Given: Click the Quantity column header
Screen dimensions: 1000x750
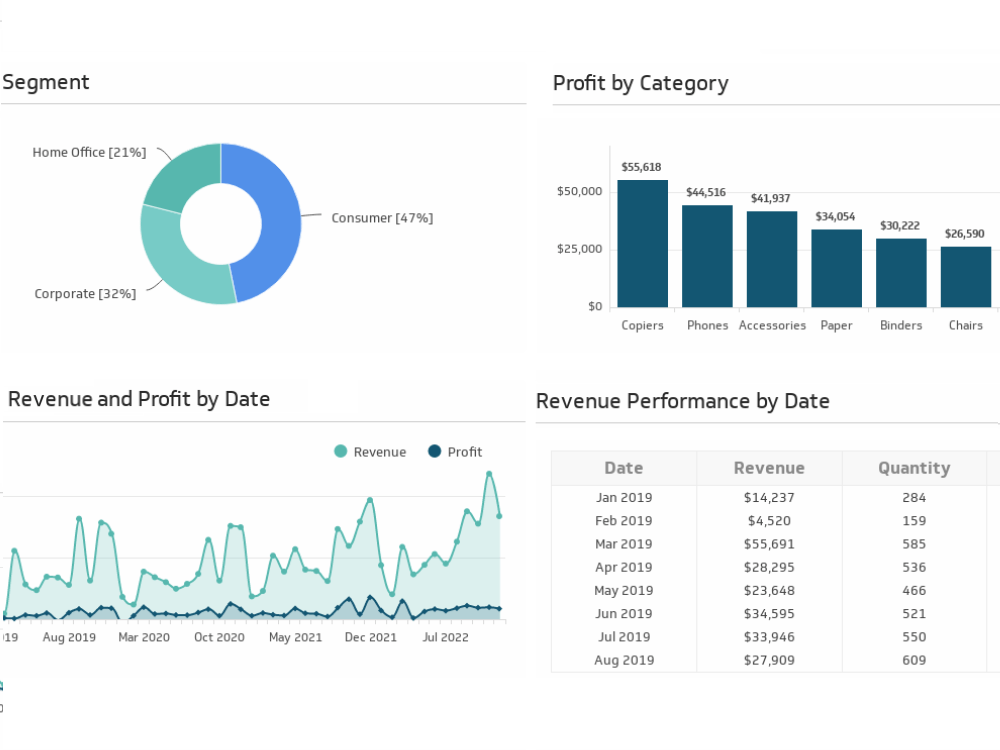Looking at the screenshot, I should 913,468.
